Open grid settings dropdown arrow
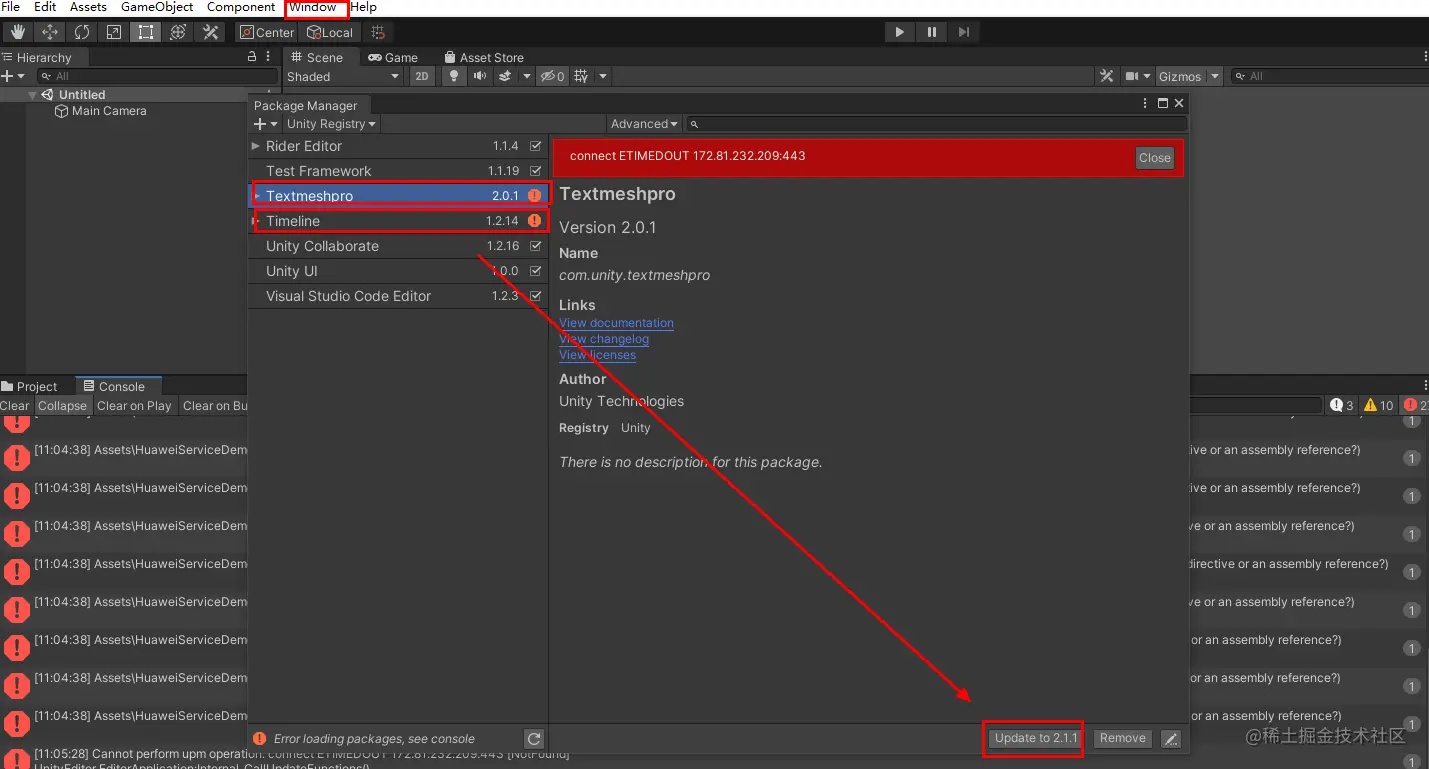 (x=602, y=76)
